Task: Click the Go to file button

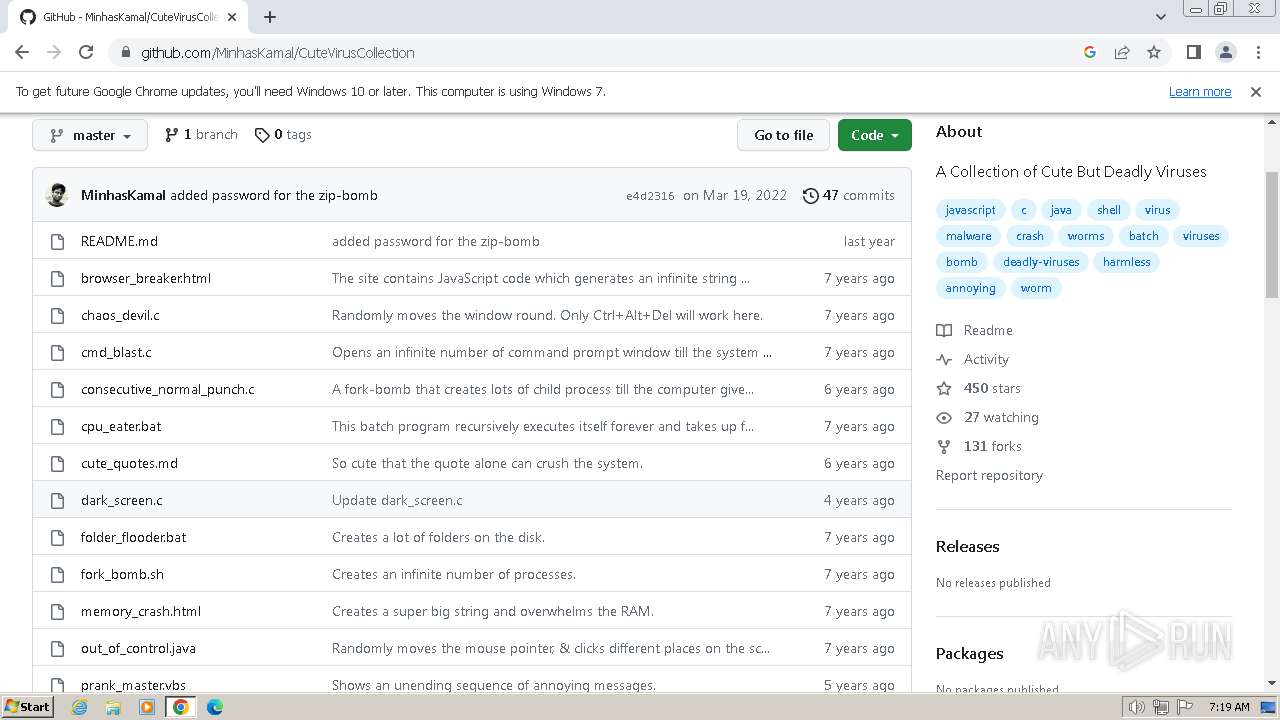Action: [x=784, y=135]
